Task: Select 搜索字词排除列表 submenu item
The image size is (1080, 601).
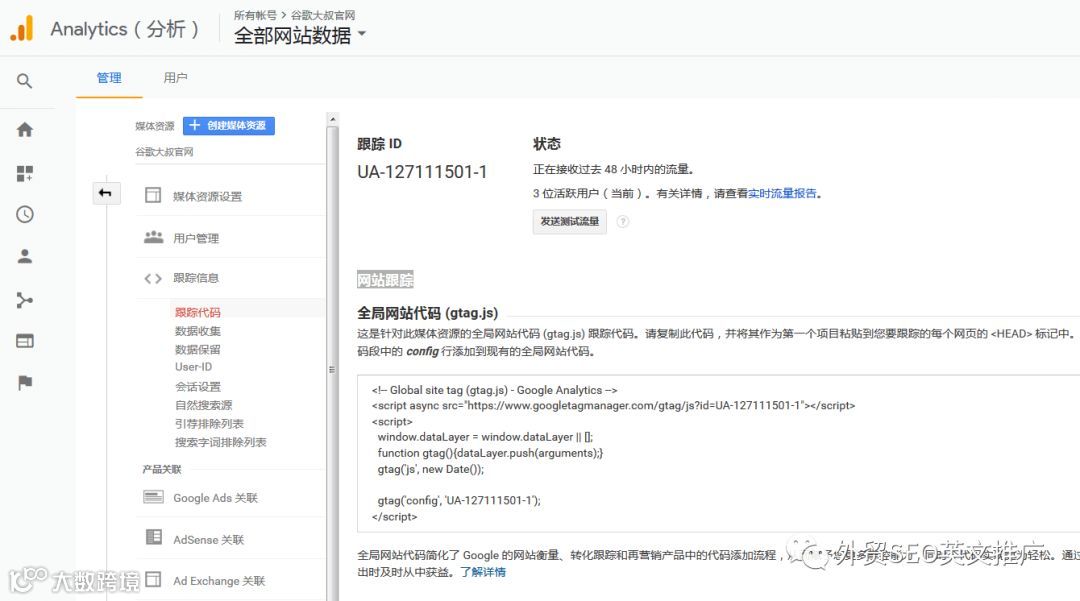Action: (220, 442)
